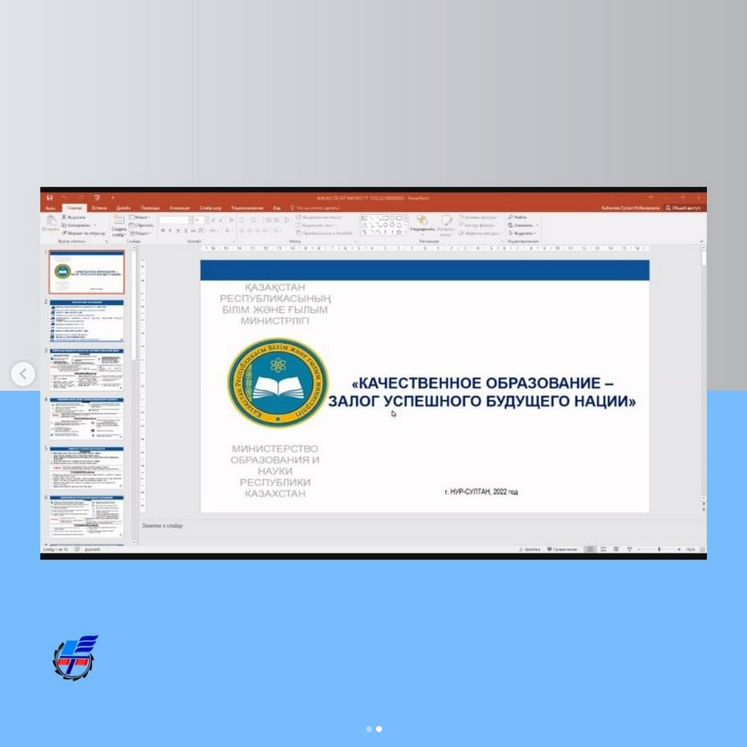Click the Arrange (Упорядочить) icon
Image resolution: width=747 pixels, height=747 pixels.
coord(422,220)
